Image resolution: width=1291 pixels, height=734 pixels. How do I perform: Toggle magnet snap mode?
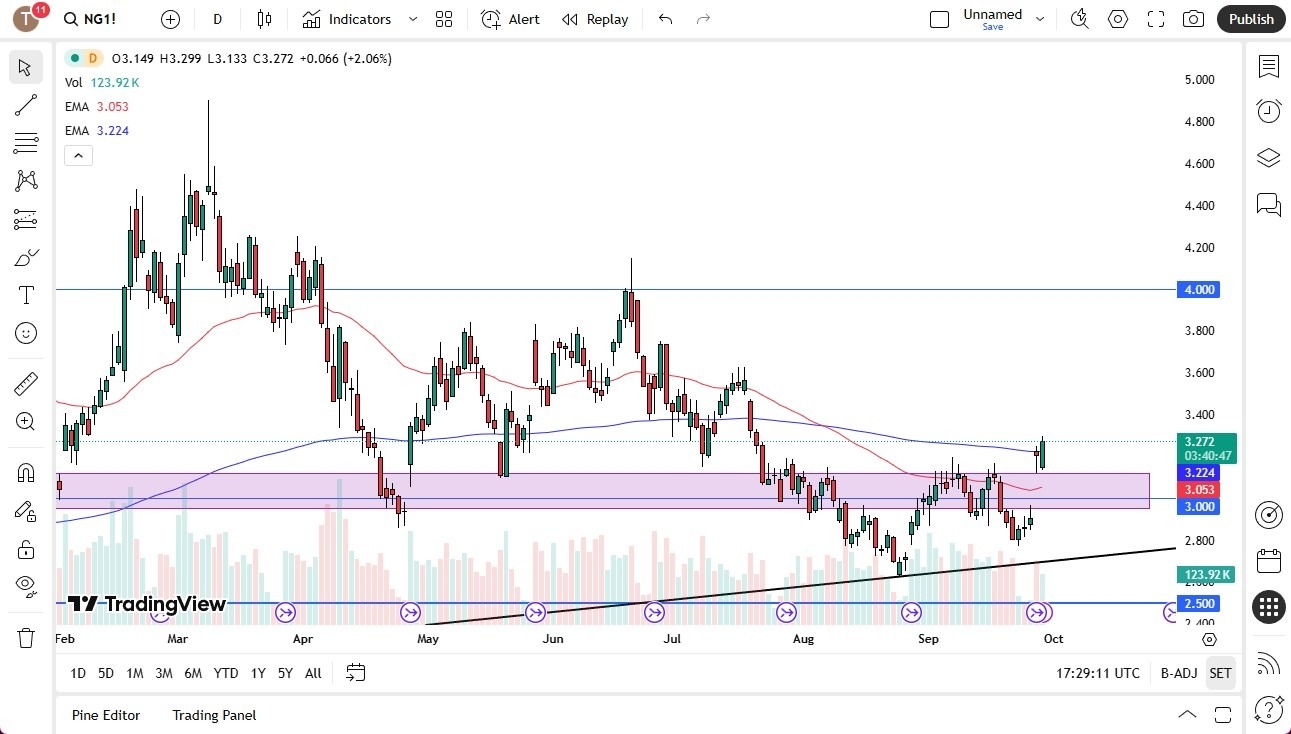click(x=26, y=472)
